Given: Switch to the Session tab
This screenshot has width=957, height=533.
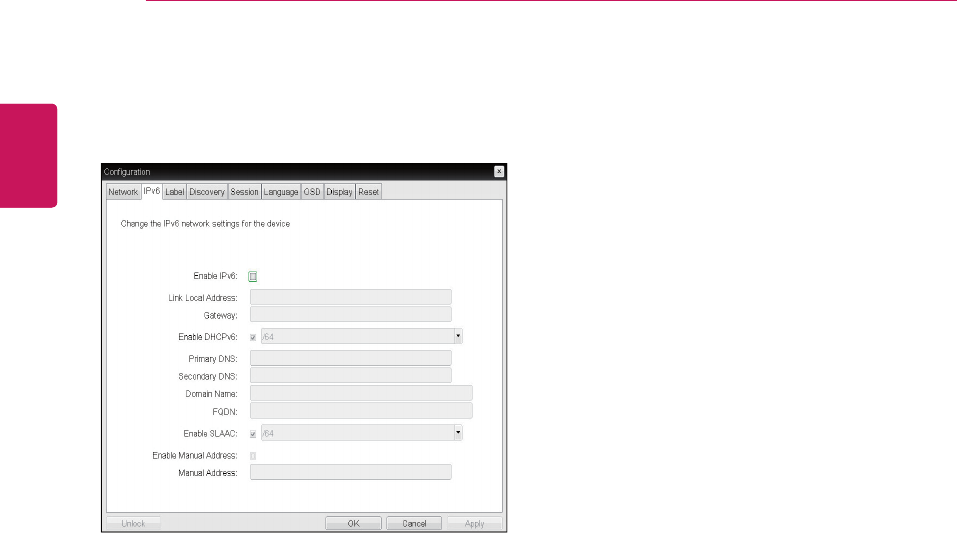Looking at the screenshot, I should [244, 192].
